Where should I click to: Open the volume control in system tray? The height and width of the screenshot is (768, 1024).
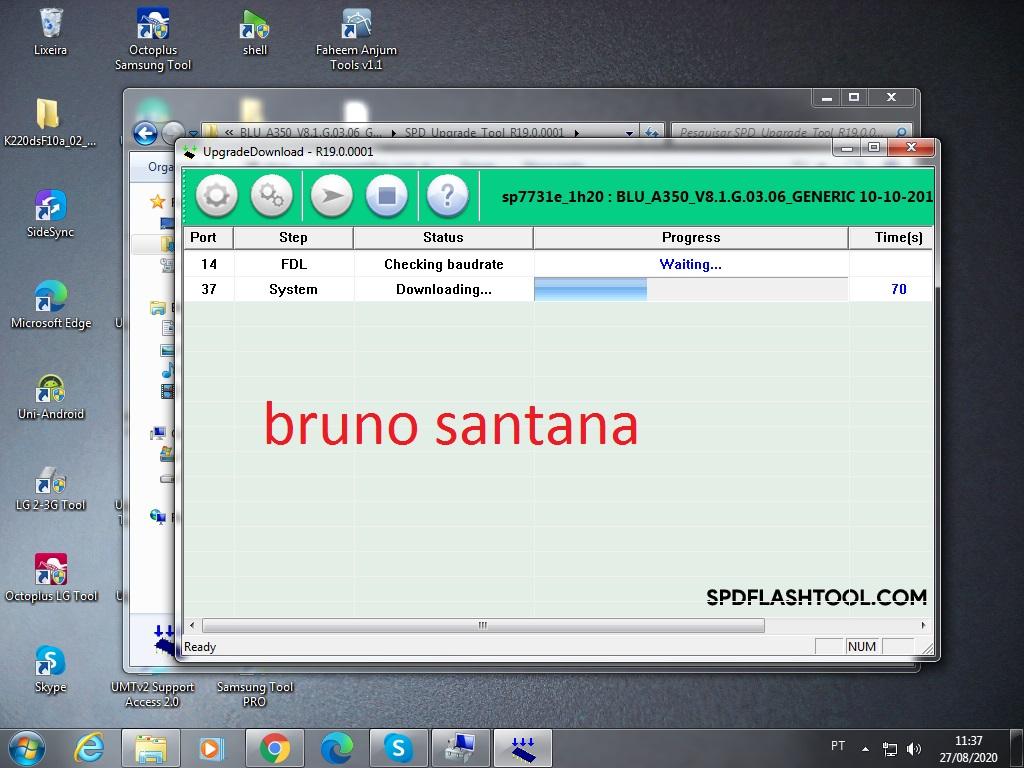pos(914,748)
